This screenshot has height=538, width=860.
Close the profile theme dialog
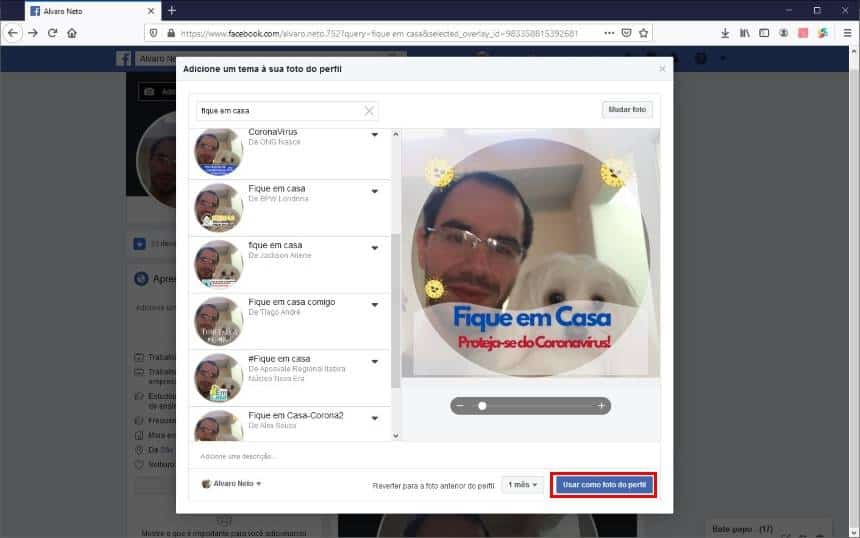(662, 69)
